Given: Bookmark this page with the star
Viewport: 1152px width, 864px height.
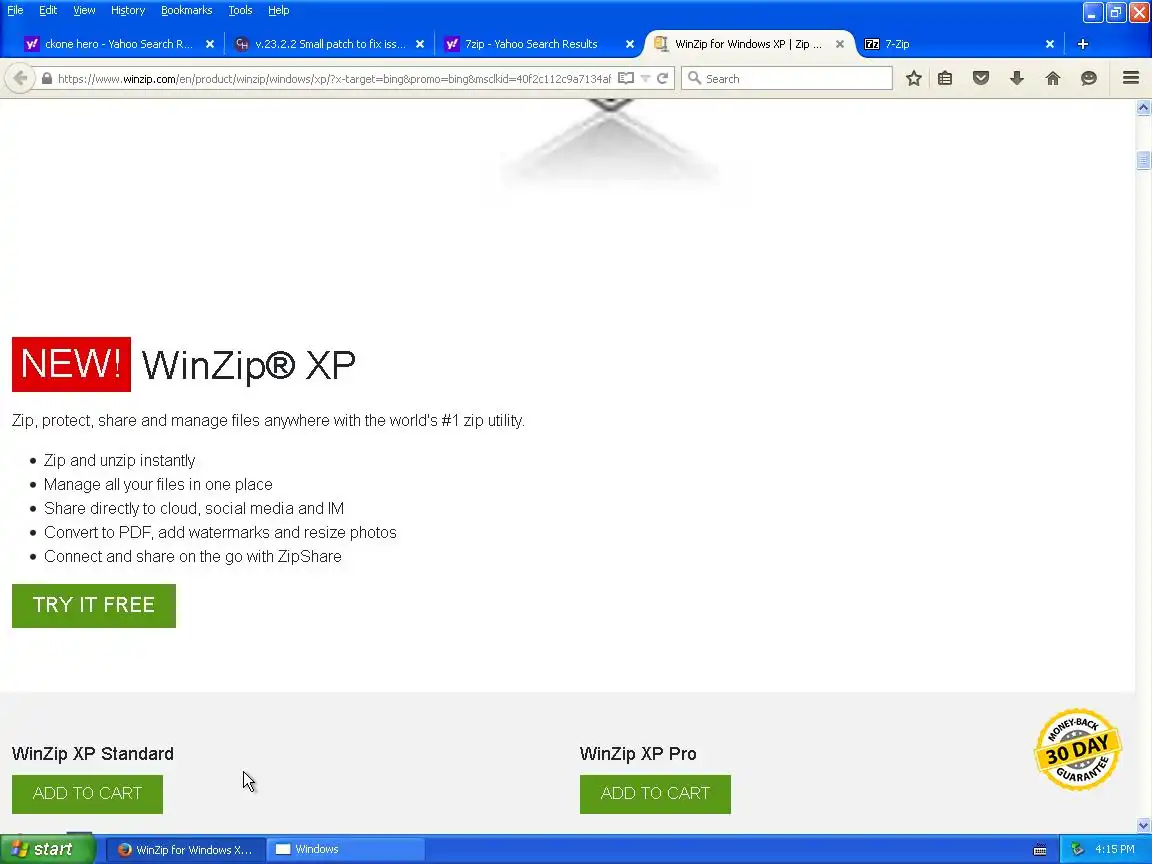Looking at the screenshot, I should (x=913, y=79).
